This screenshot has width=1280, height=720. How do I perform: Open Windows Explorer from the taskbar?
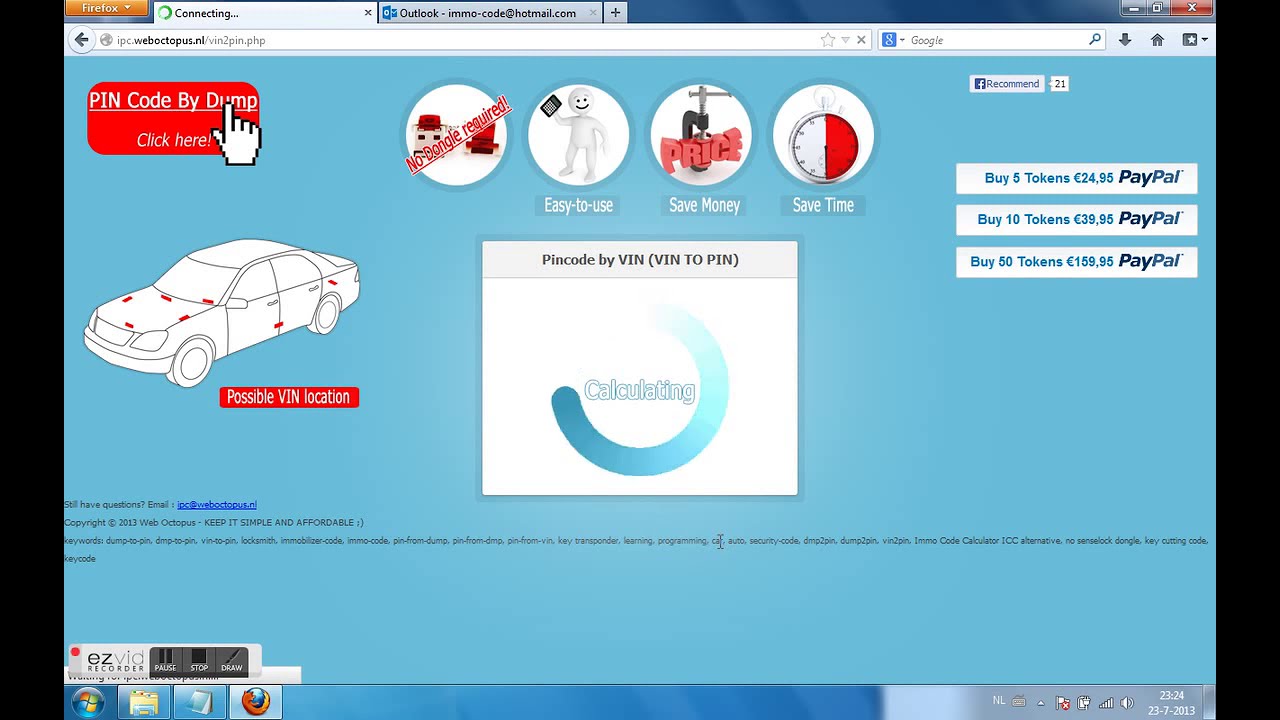click(144, 702)
